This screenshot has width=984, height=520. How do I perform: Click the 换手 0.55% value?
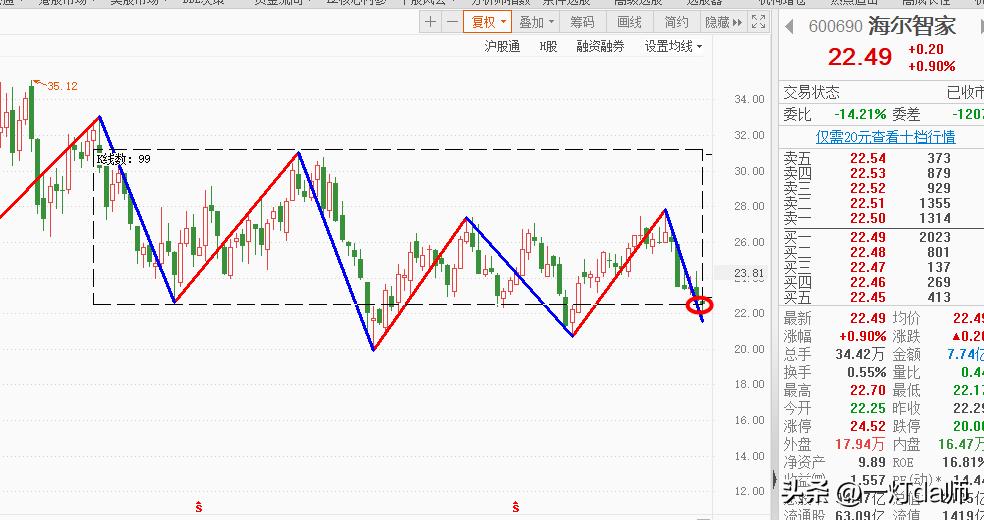867,372
